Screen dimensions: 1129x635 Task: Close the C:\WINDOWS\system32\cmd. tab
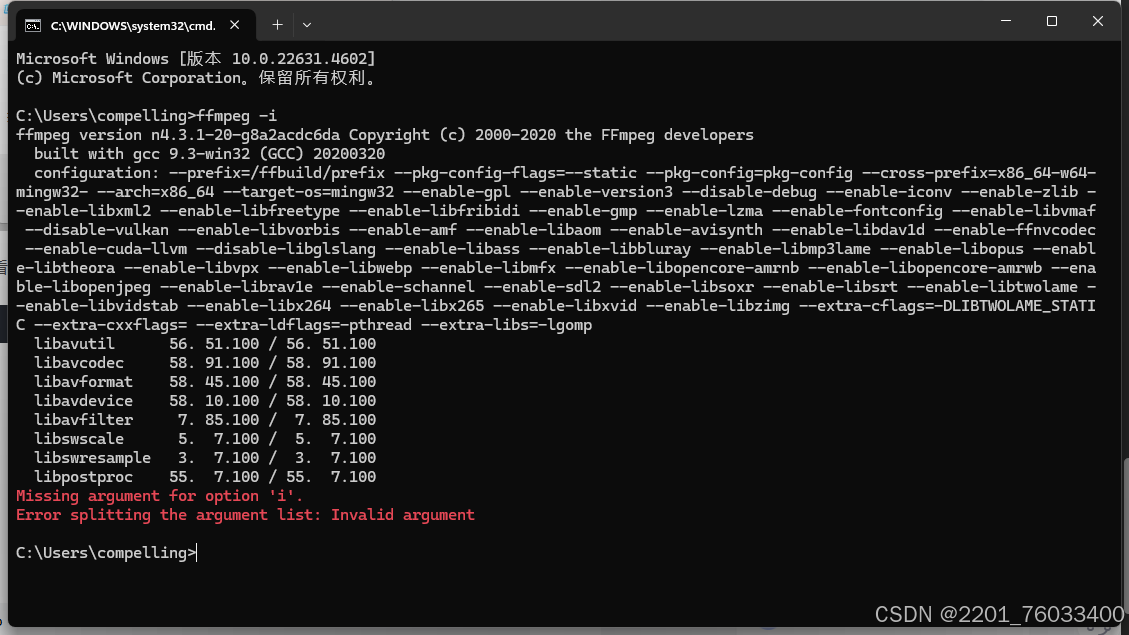[236, 24]
